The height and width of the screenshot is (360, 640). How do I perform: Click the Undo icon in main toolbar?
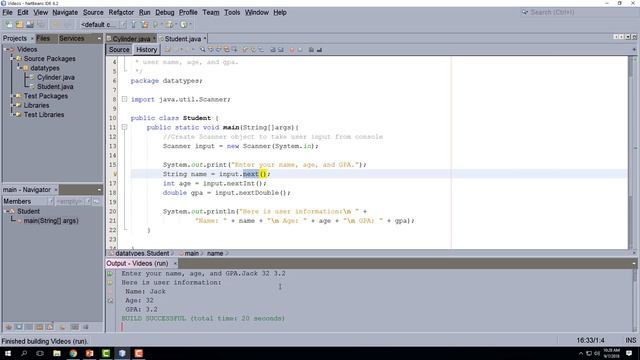tap(57, 24)
